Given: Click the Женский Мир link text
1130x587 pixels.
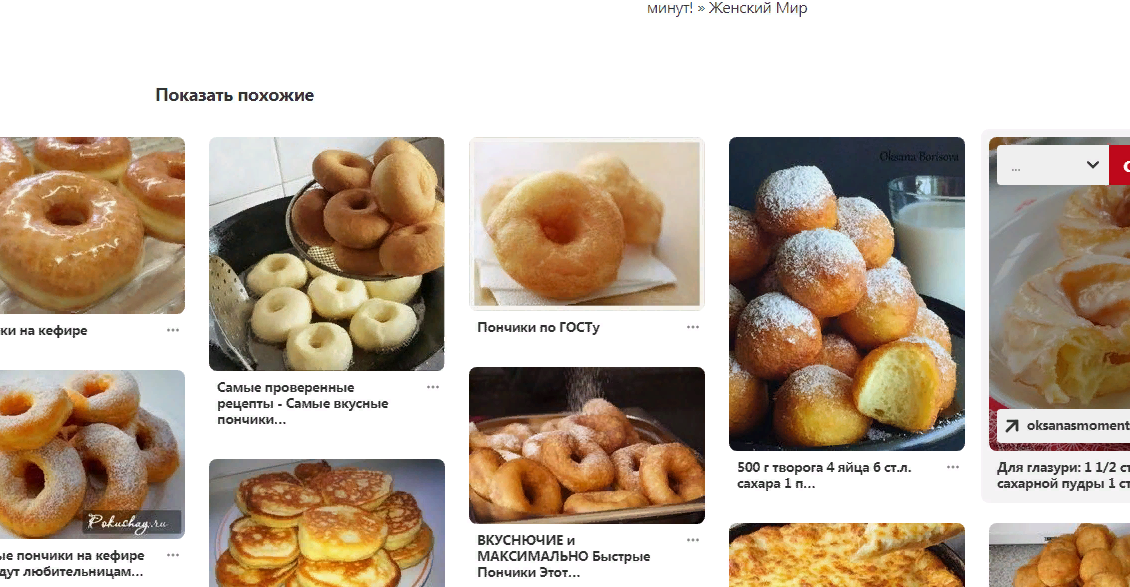Looking at the screenshot, I should [x=758, y=9].
